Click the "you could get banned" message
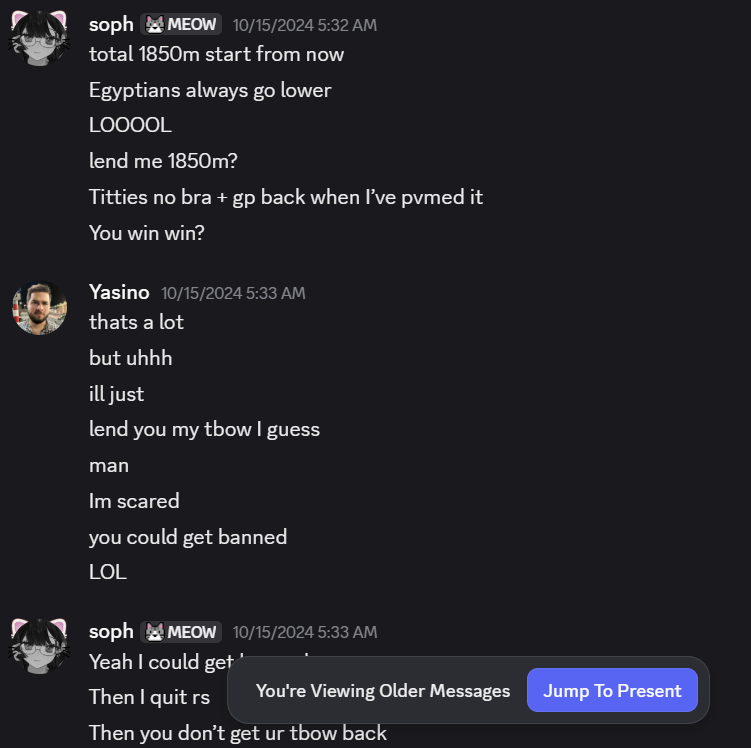This screenshot has width=751, height=748. click(x=188, y=537)
